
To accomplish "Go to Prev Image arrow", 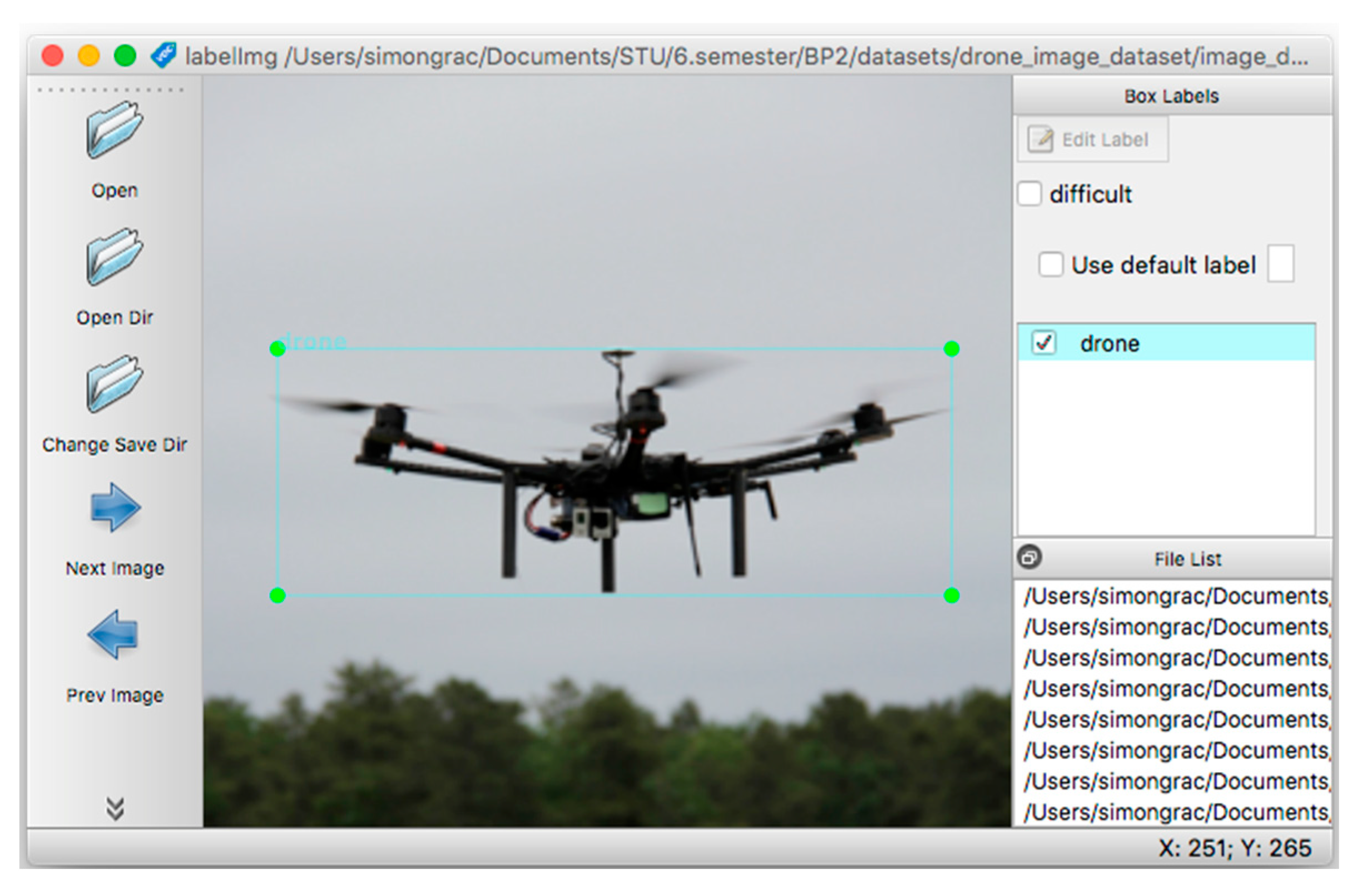I will coord(114,635).
